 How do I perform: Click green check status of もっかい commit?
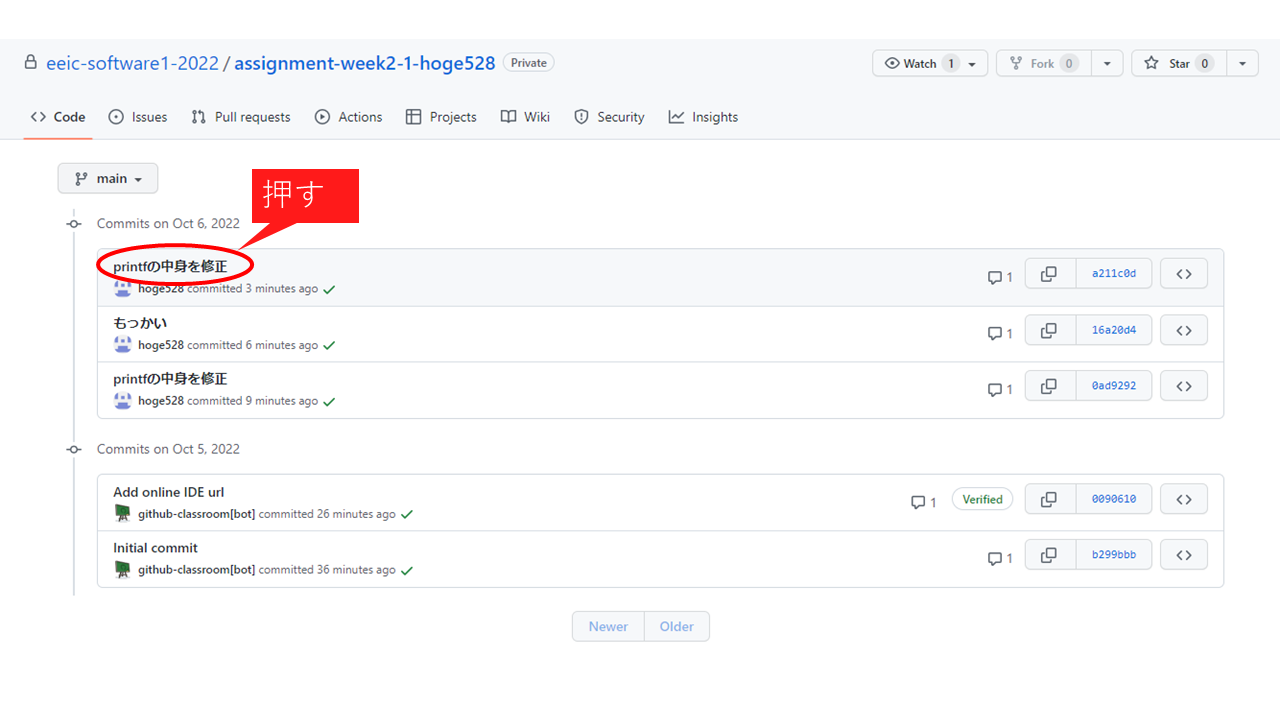click(329, 346)
